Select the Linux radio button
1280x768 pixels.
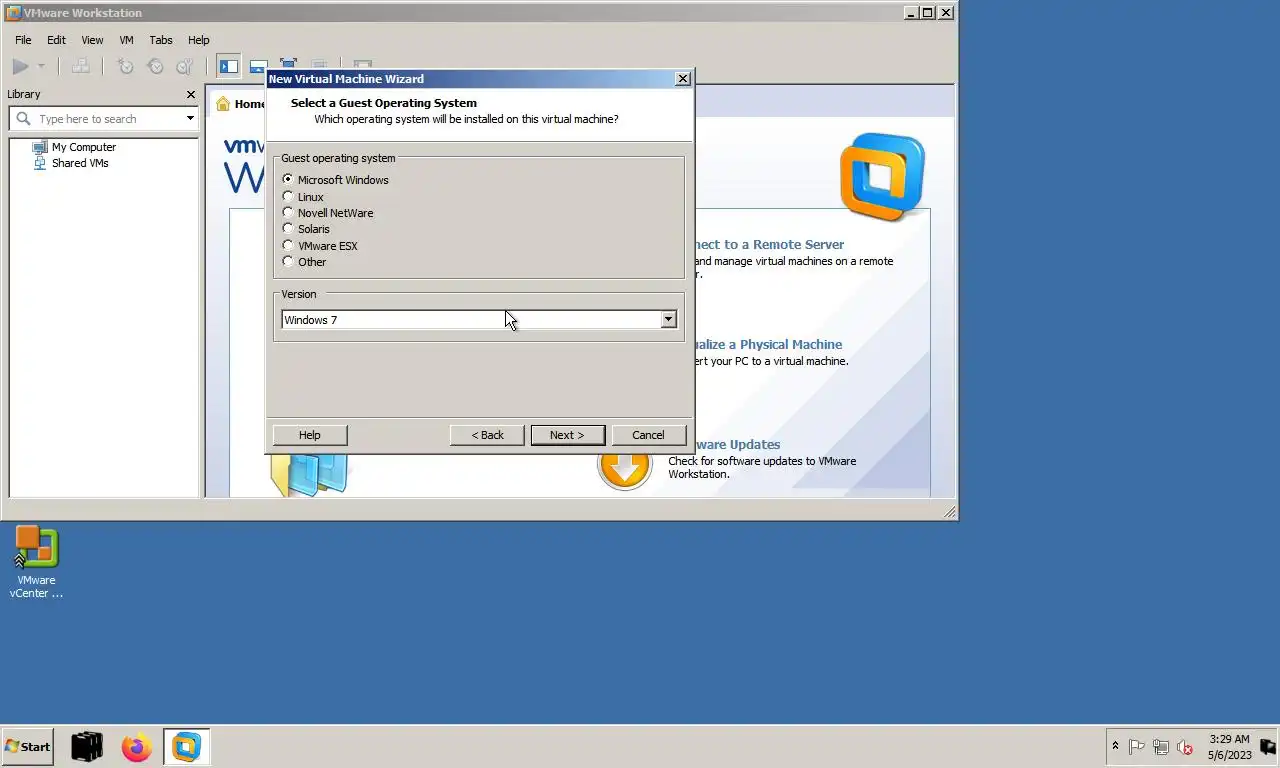click(288, 196)
